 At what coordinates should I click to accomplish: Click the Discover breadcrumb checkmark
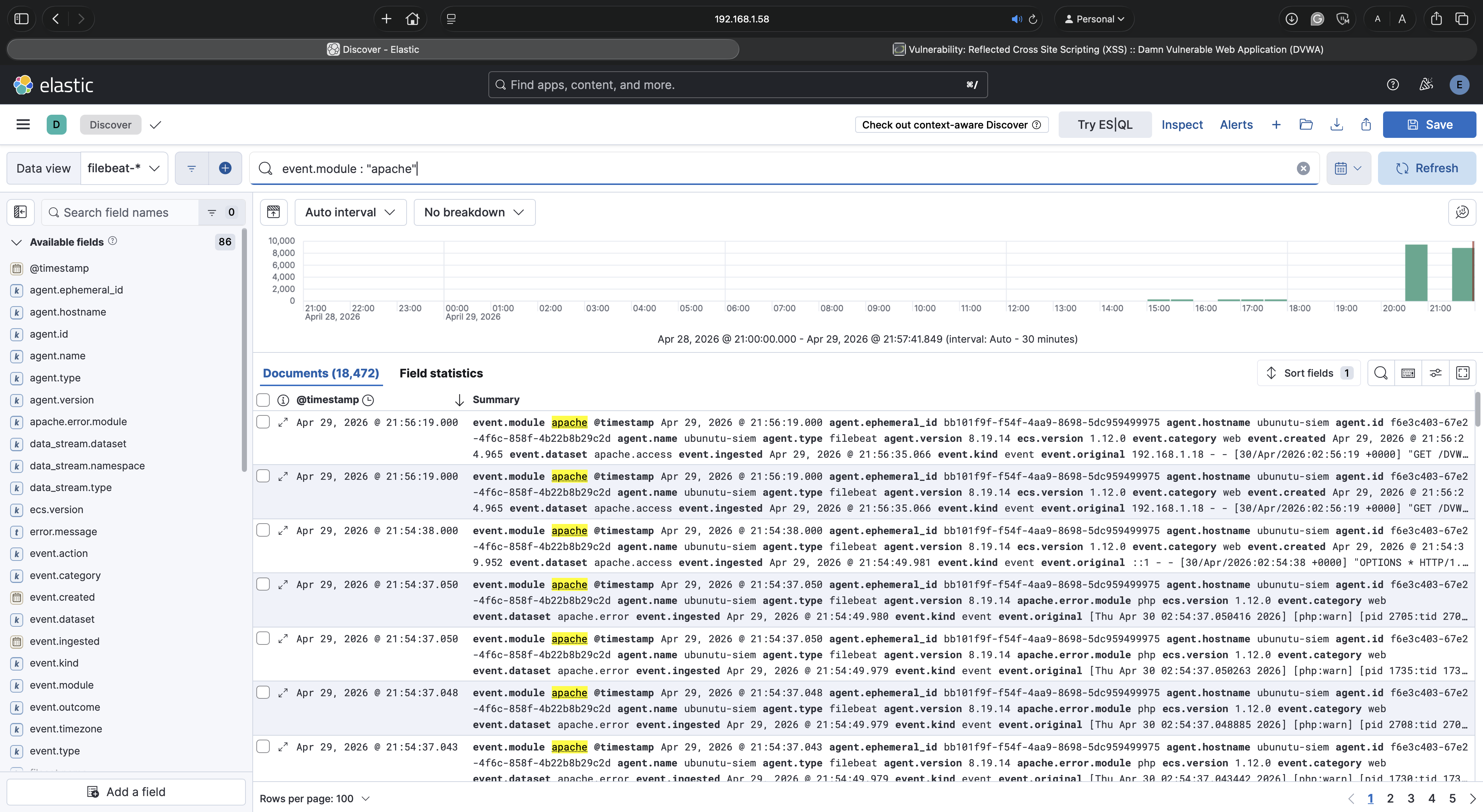point(155,124)
